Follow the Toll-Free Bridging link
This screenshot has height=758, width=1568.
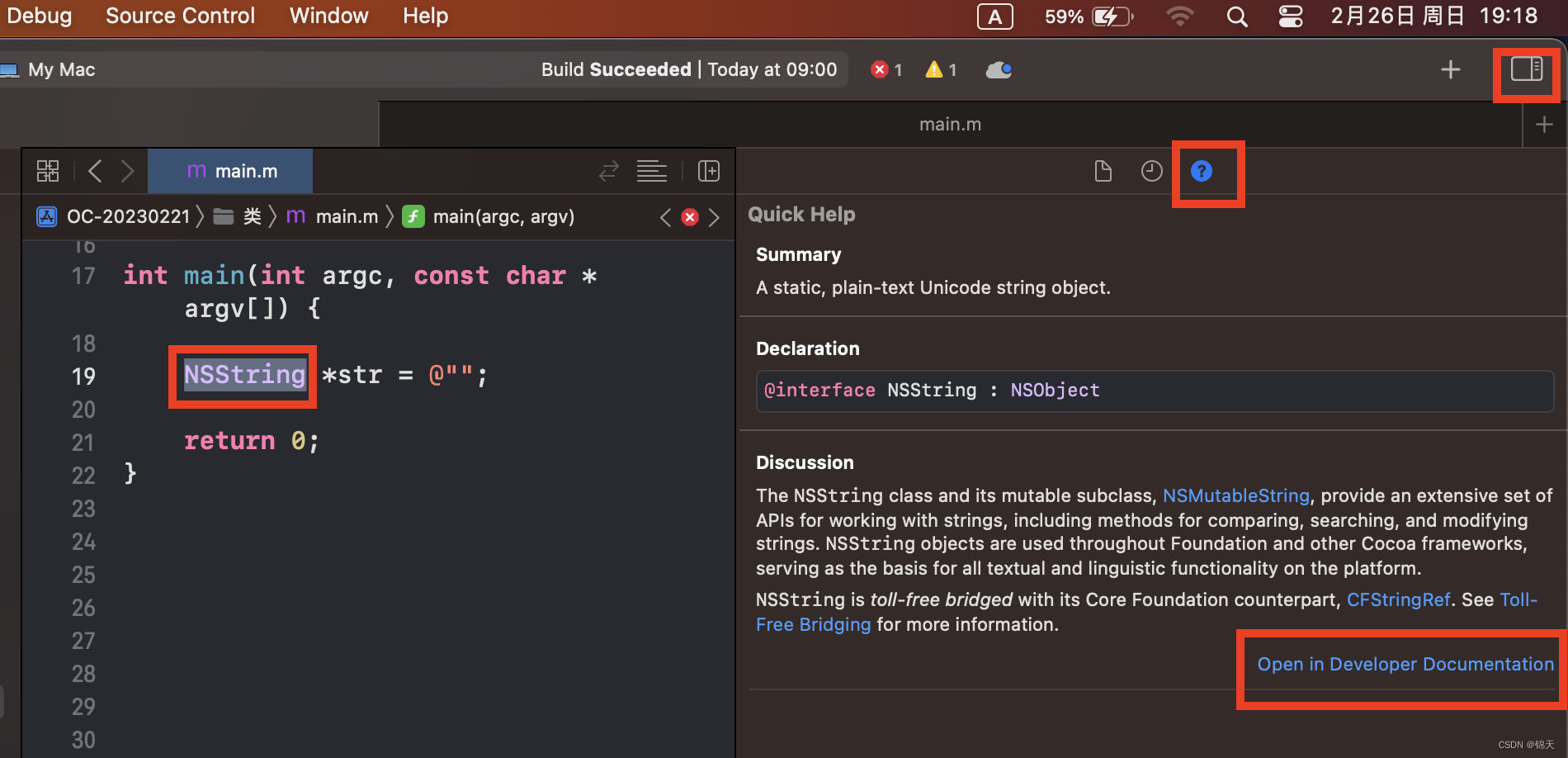(x=813, y=624)
